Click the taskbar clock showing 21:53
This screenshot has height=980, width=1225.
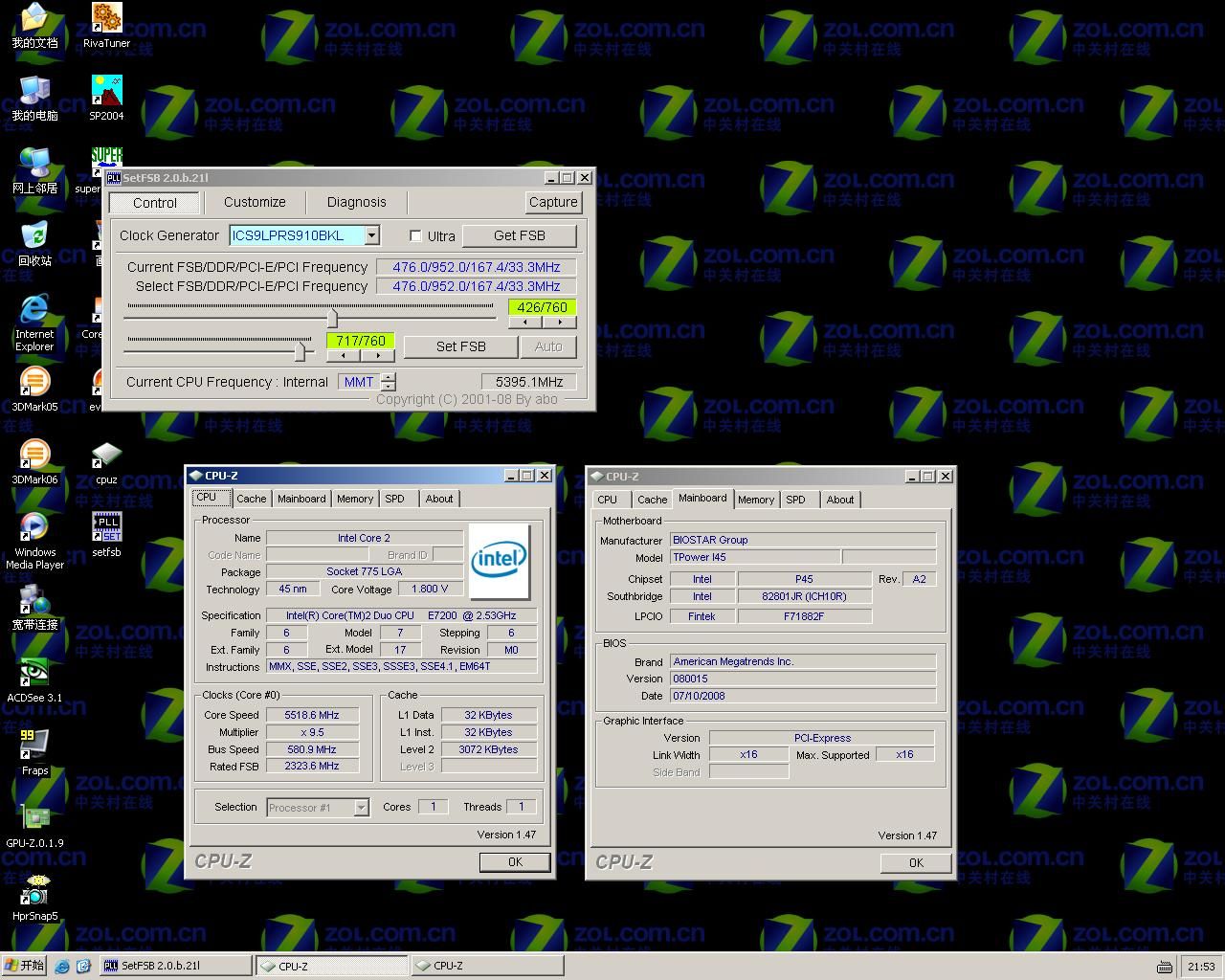point(1201,967)
